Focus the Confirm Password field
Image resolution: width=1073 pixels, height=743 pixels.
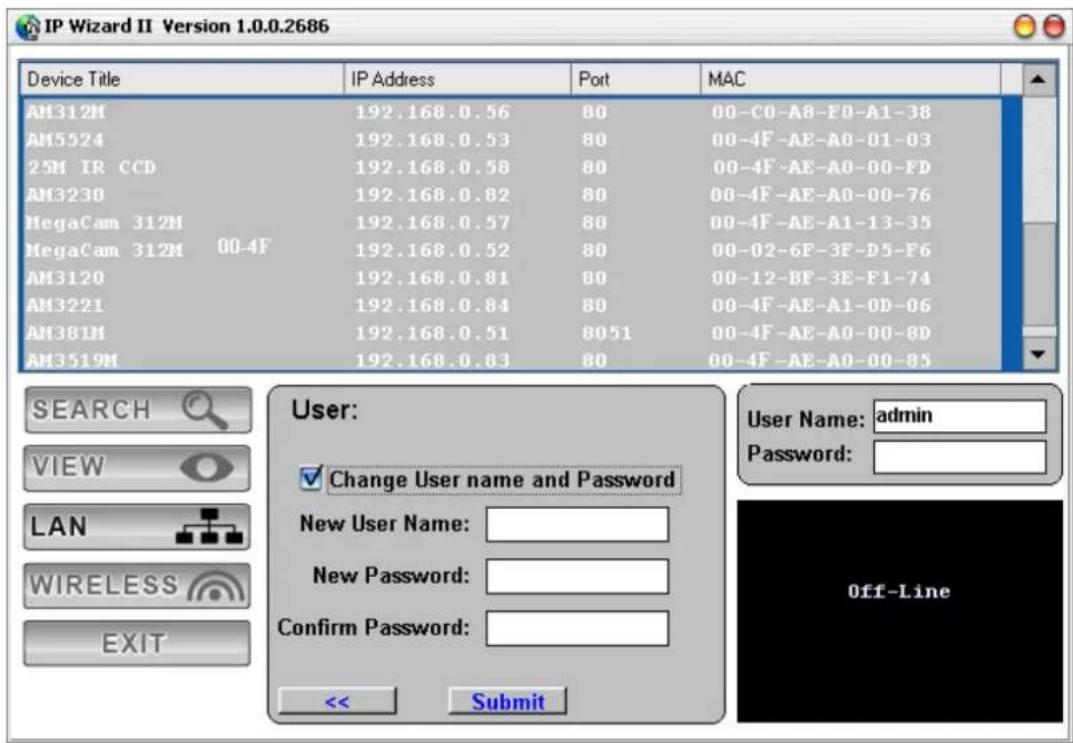coord(577,628)
